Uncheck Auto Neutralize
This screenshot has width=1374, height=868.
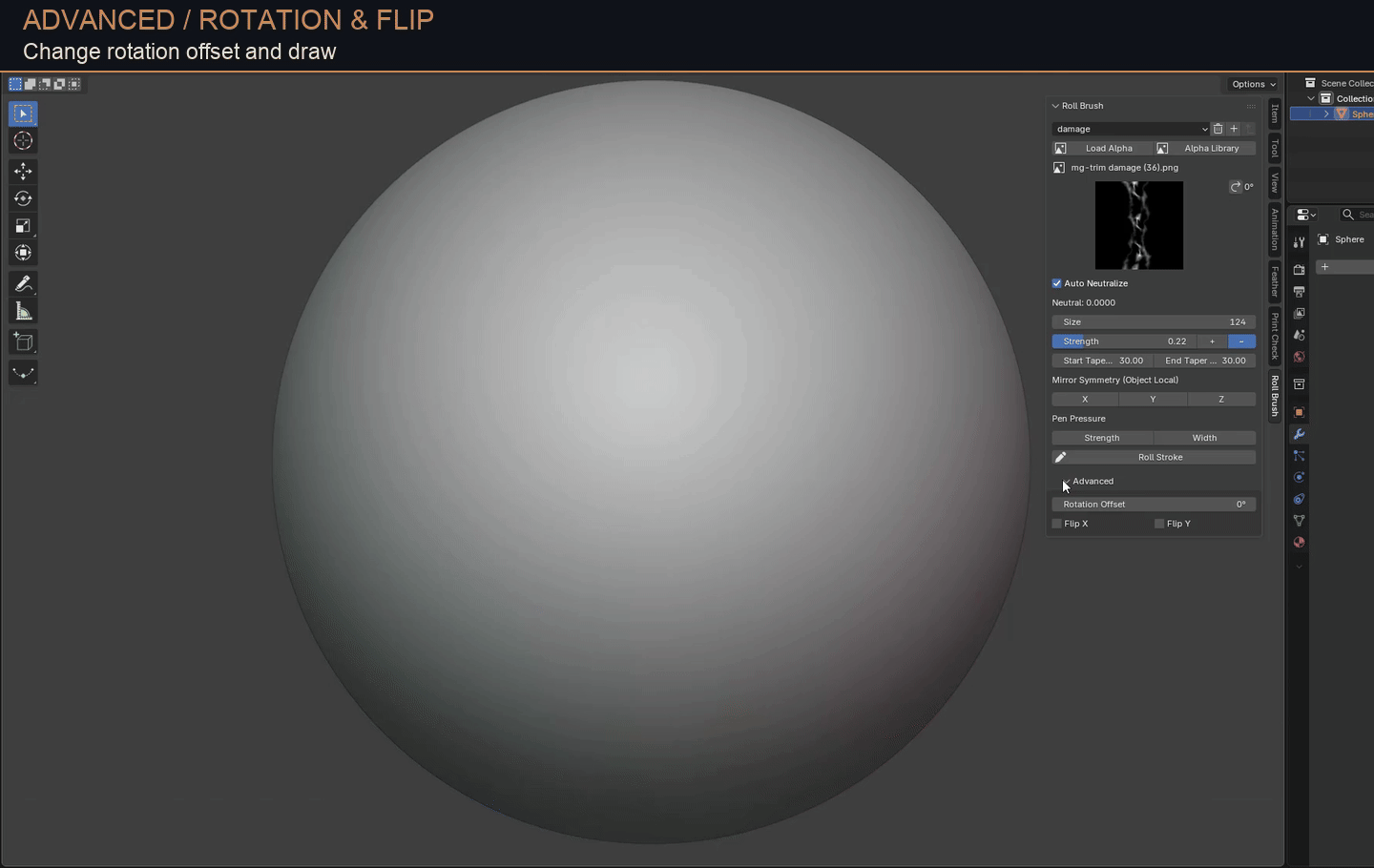[x=1057, y=283]
